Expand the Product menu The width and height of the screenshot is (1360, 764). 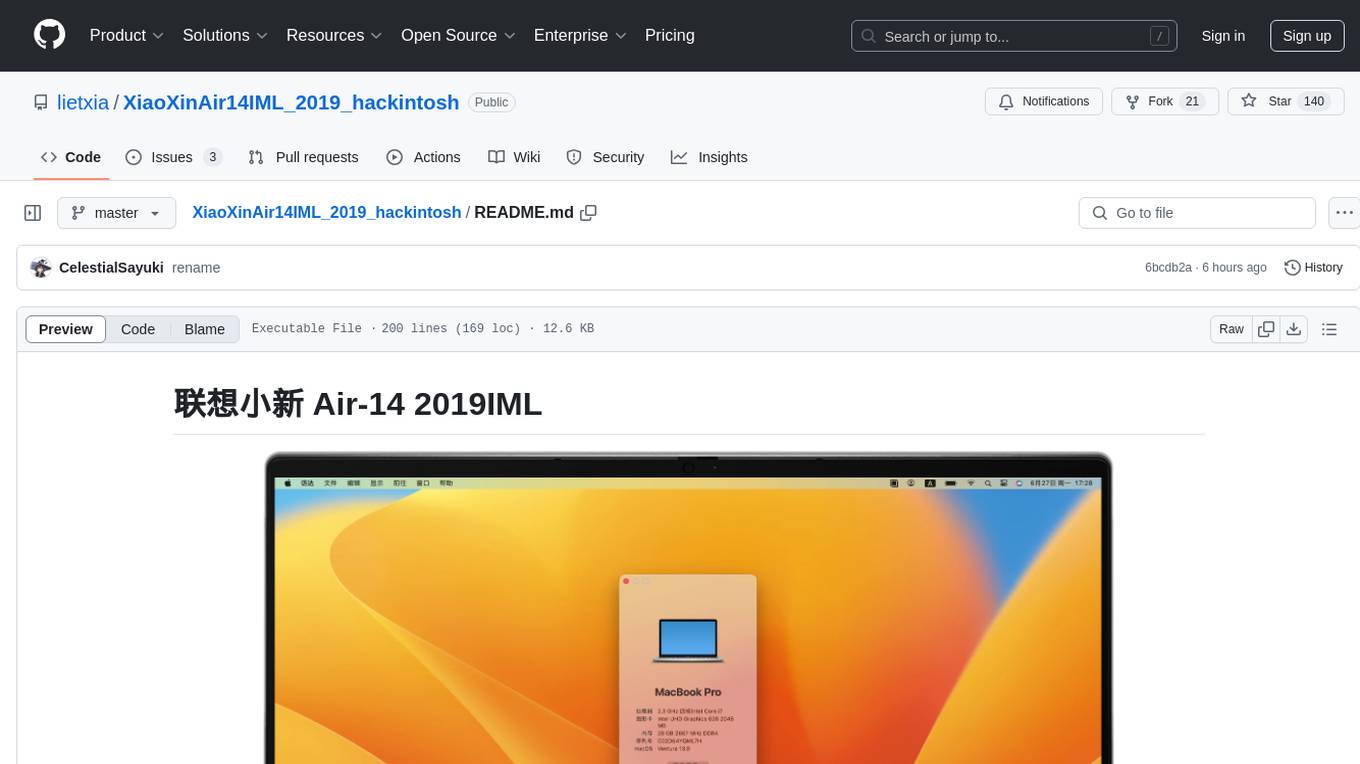[127, 35]
